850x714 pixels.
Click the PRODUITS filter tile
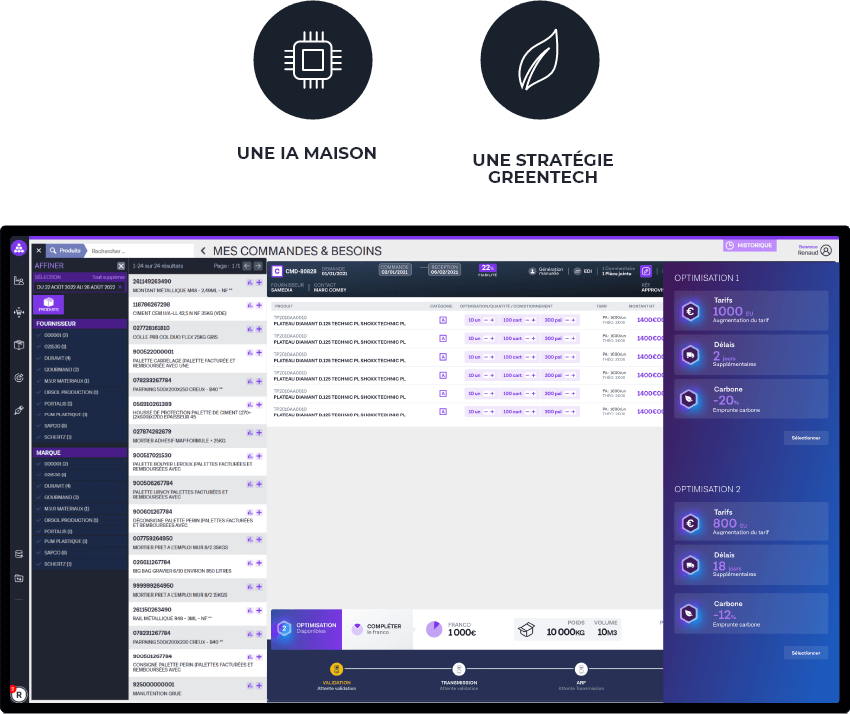coord(49,304)
